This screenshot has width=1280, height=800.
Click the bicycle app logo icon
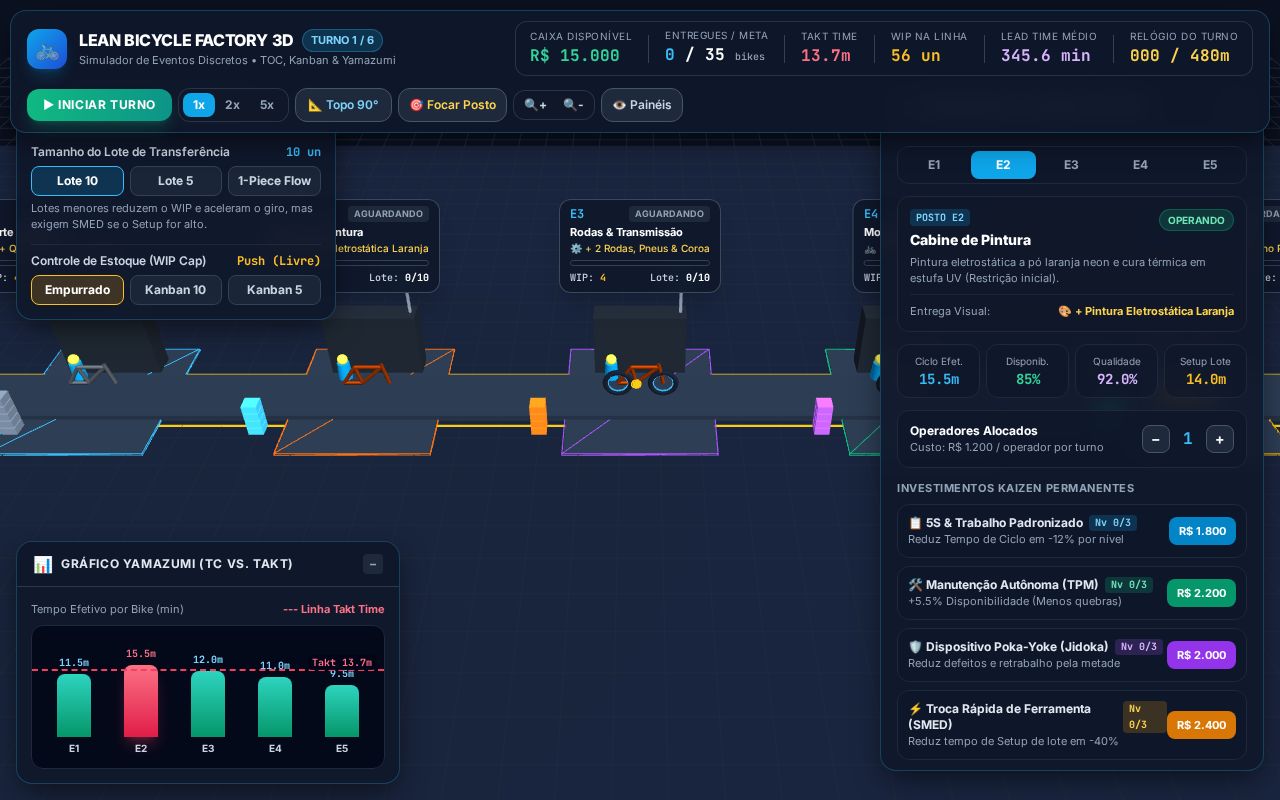(47, 49)
